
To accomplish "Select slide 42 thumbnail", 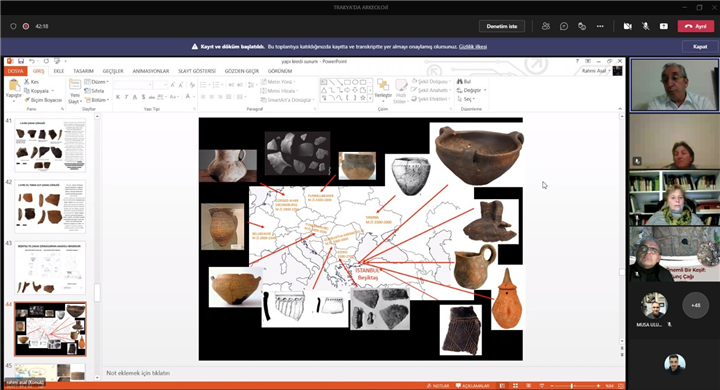I will click(50, 207).
